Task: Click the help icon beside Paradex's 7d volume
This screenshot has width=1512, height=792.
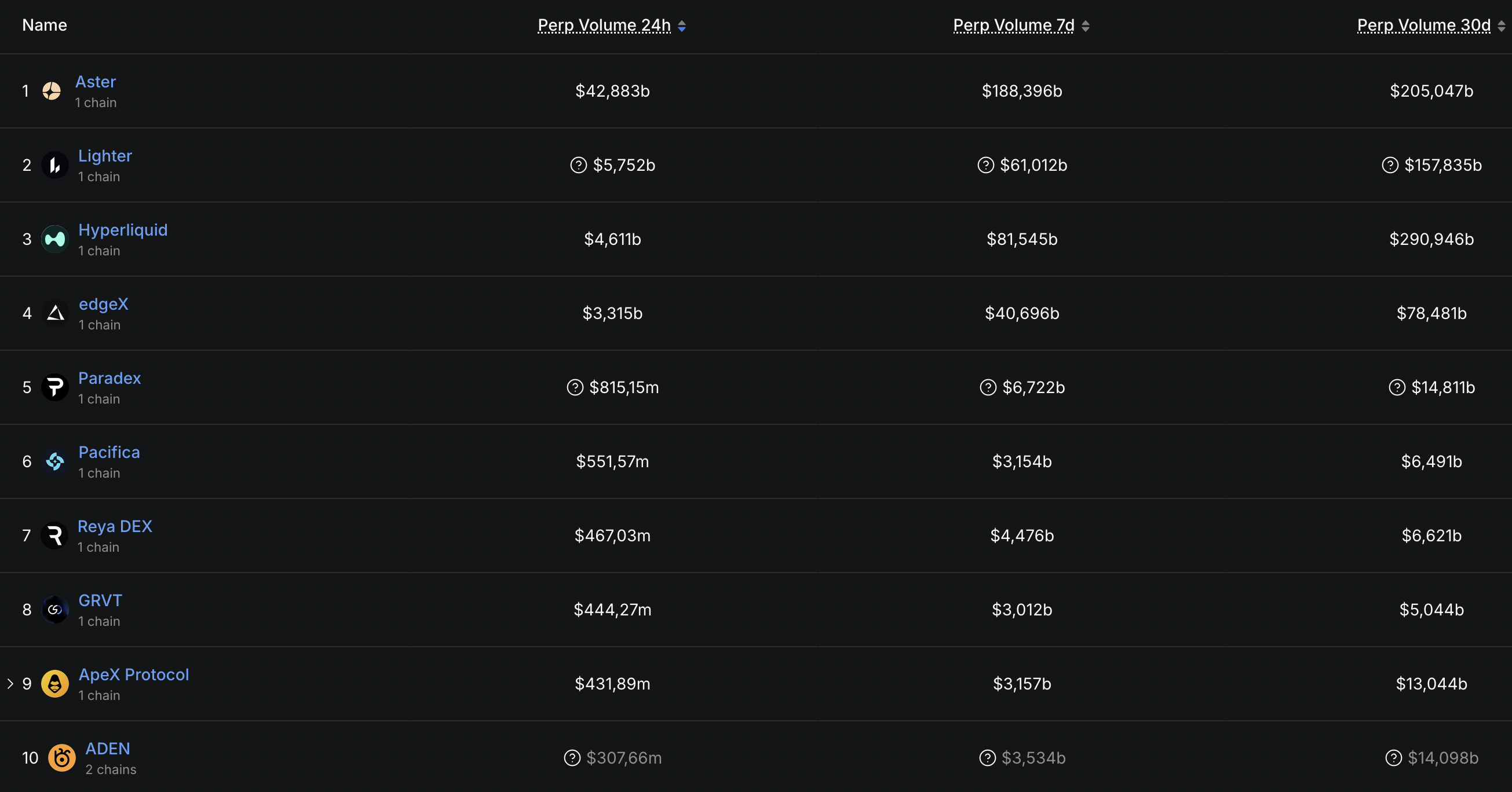Action: click(988, 387)
